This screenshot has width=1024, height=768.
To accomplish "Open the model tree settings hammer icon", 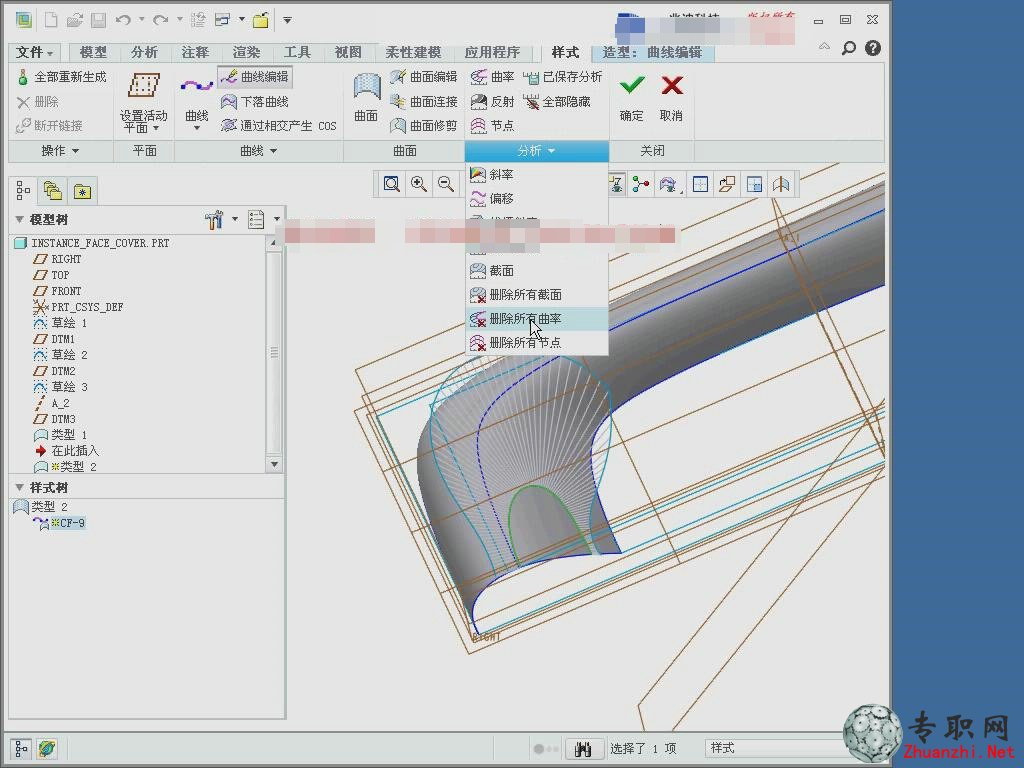I will click(214, 219).
